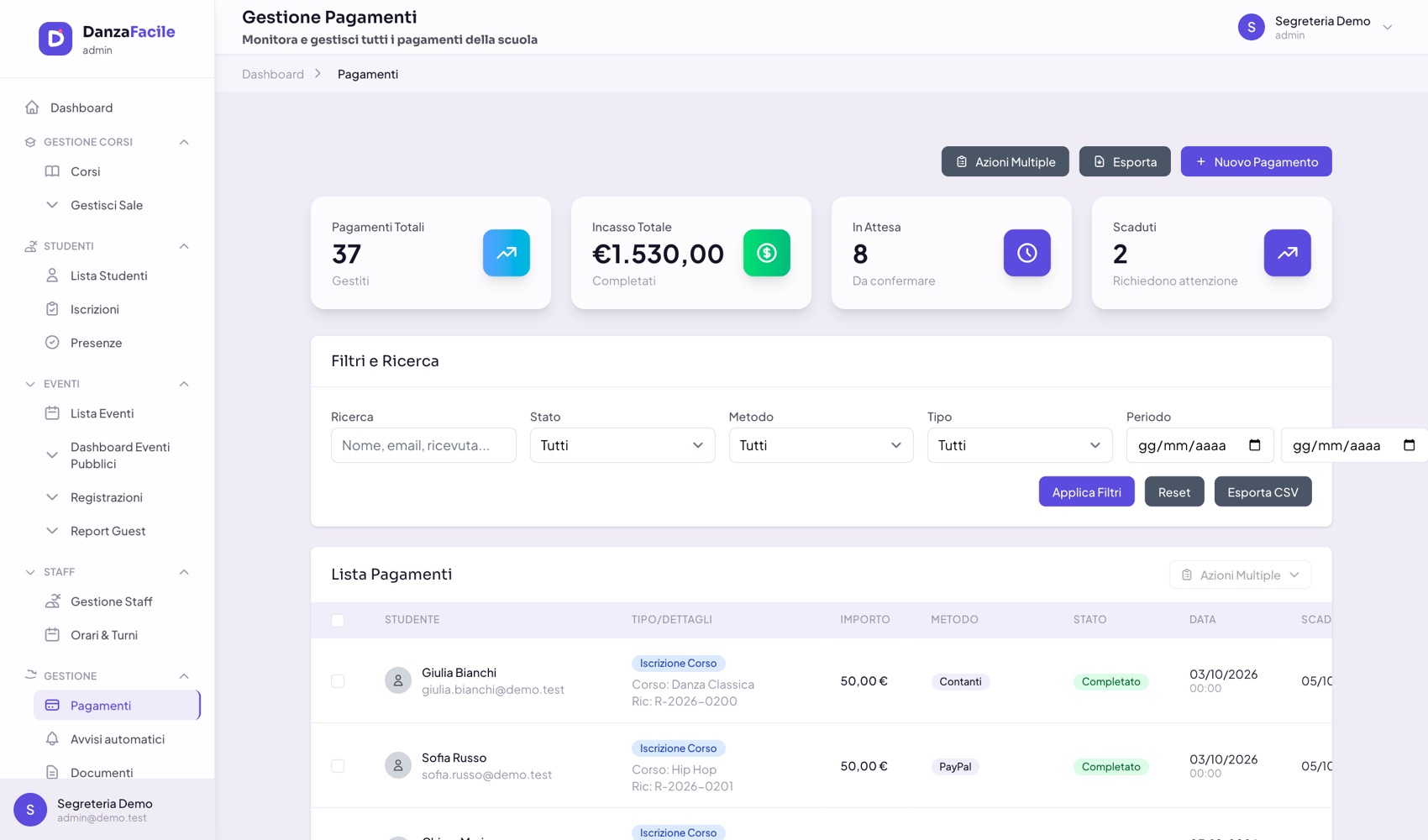The height and width of the screenshot is (840, 1428).
Task: Click the second Periodo end date field
Action: [x=1354, y=445]
